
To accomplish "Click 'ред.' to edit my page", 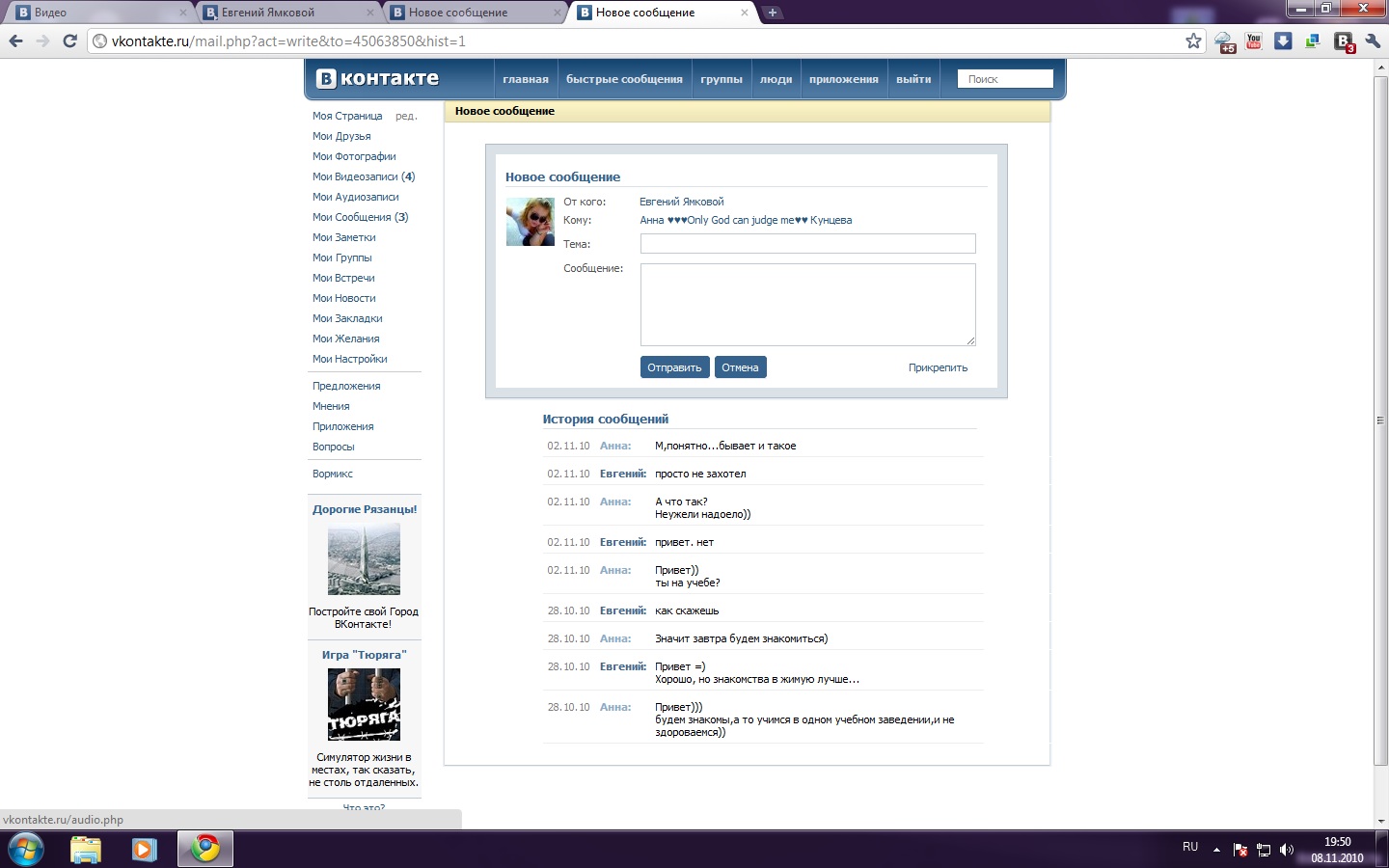I will (406, 116).
